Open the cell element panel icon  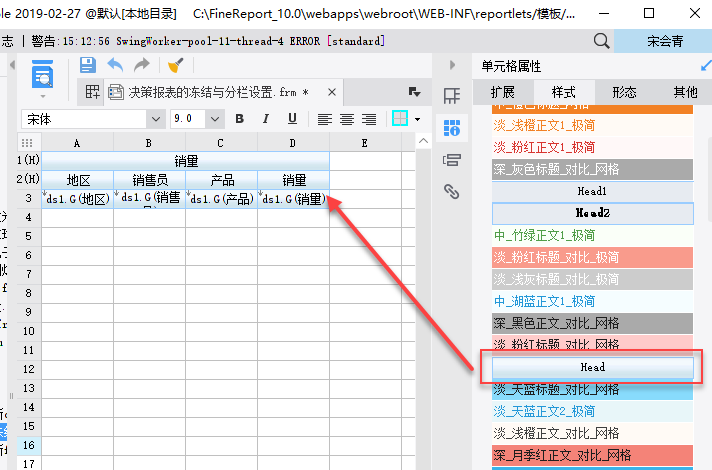pyautogui.click(x=452, y=95)
